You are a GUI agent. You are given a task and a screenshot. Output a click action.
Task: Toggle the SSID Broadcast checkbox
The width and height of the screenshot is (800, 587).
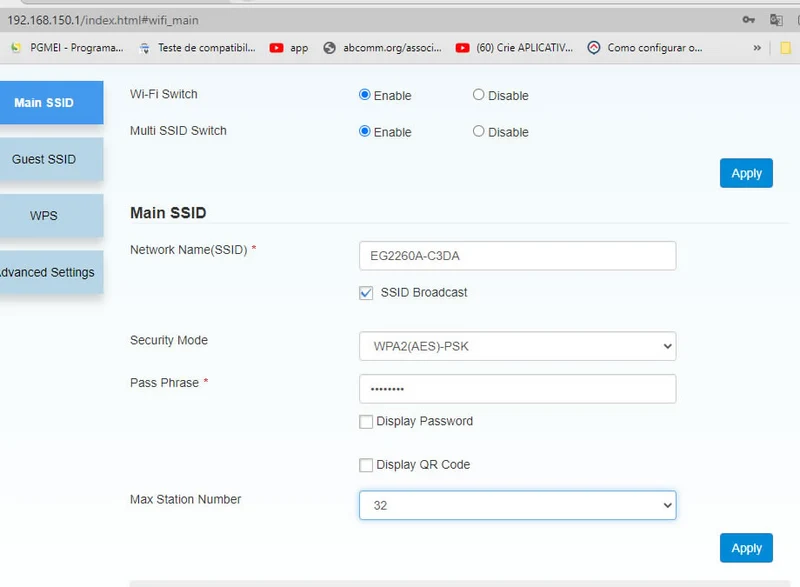366,293
